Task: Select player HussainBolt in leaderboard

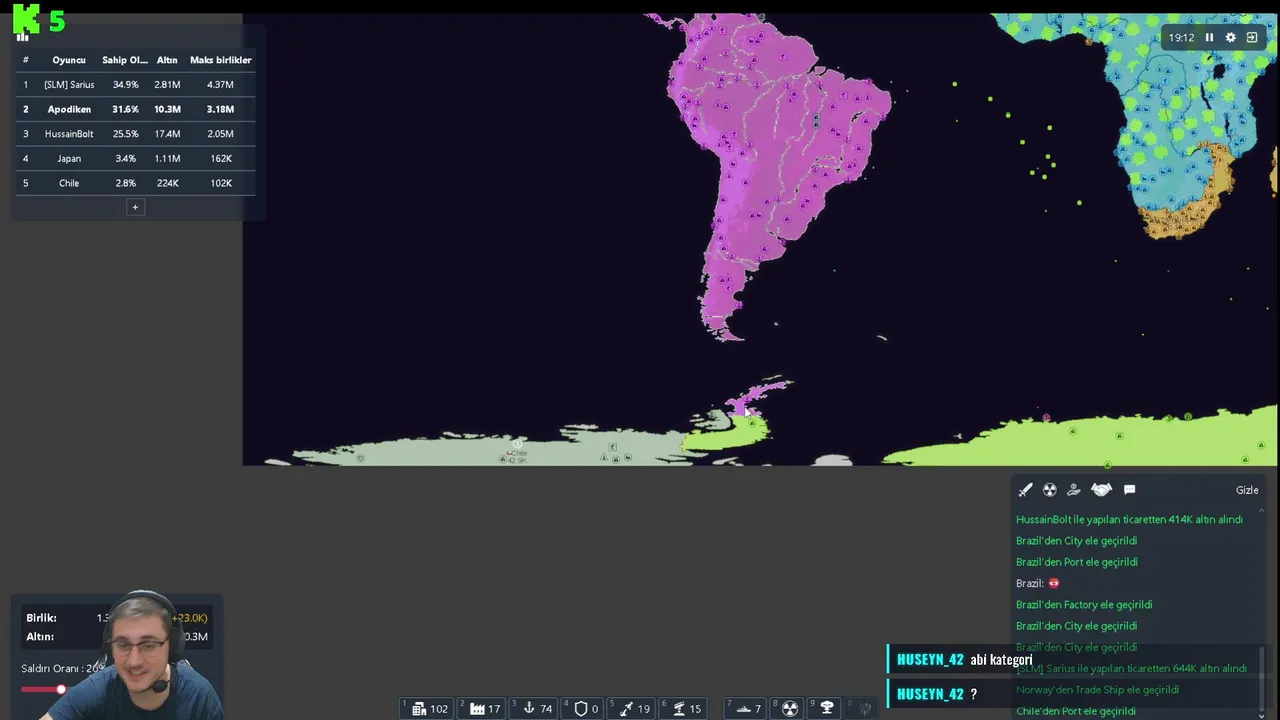Action: 69,134
